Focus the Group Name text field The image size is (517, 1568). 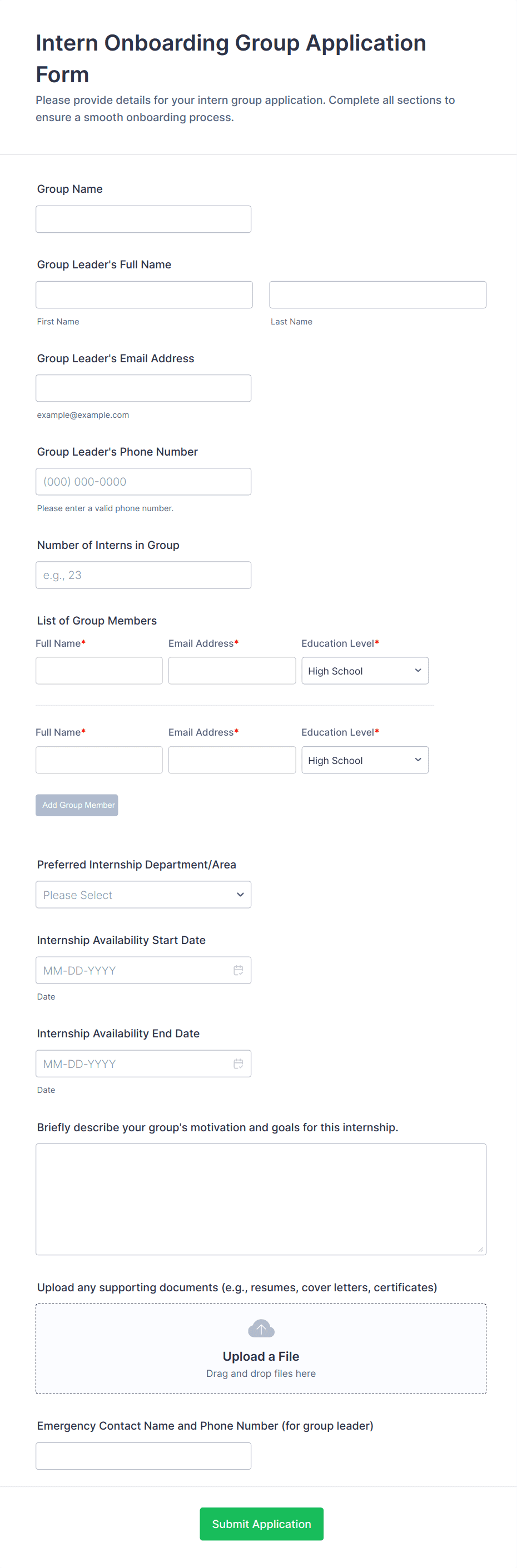143,219
